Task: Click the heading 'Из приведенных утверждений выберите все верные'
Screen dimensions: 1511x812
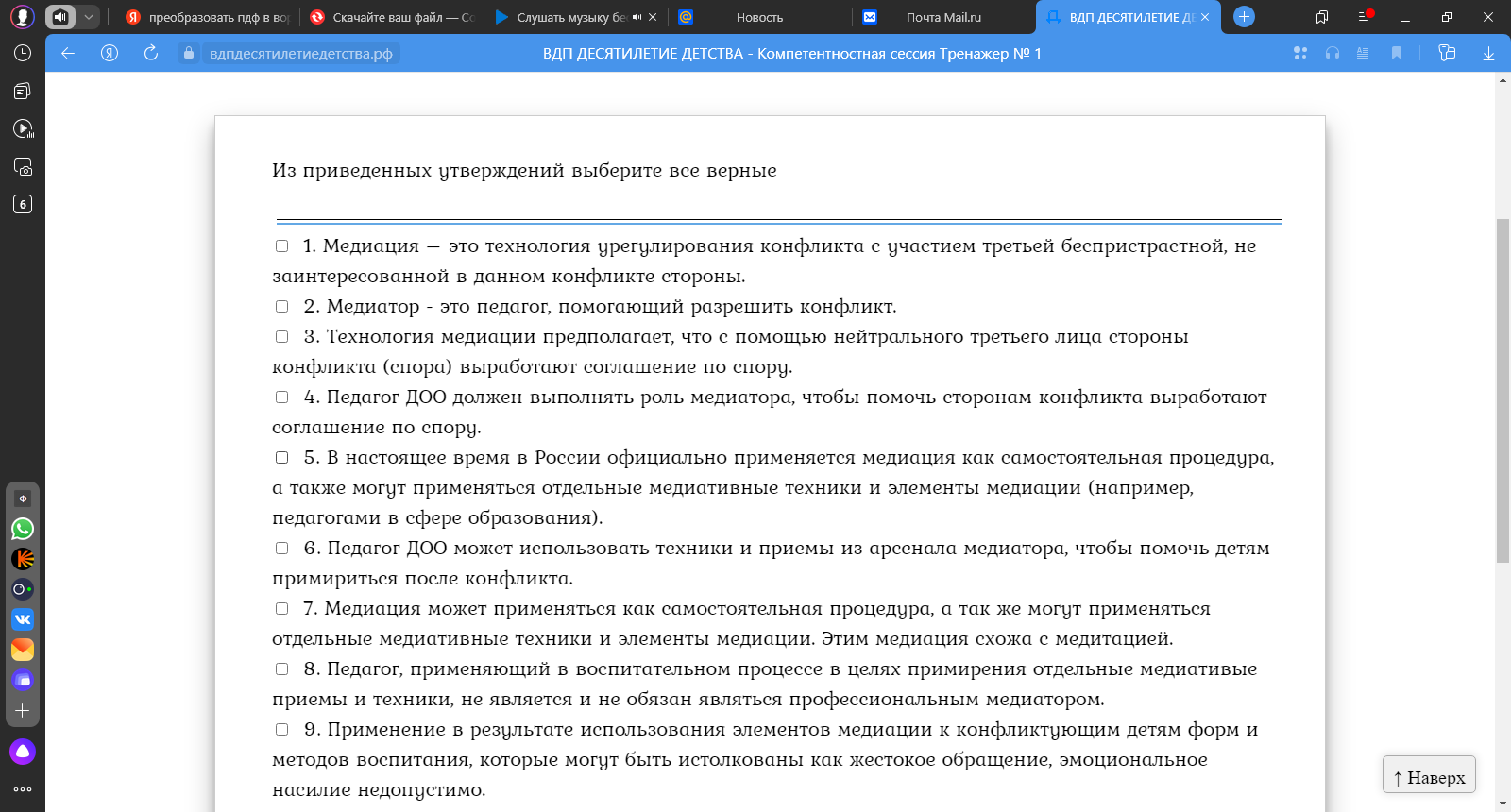Action: tap(524, 171)
